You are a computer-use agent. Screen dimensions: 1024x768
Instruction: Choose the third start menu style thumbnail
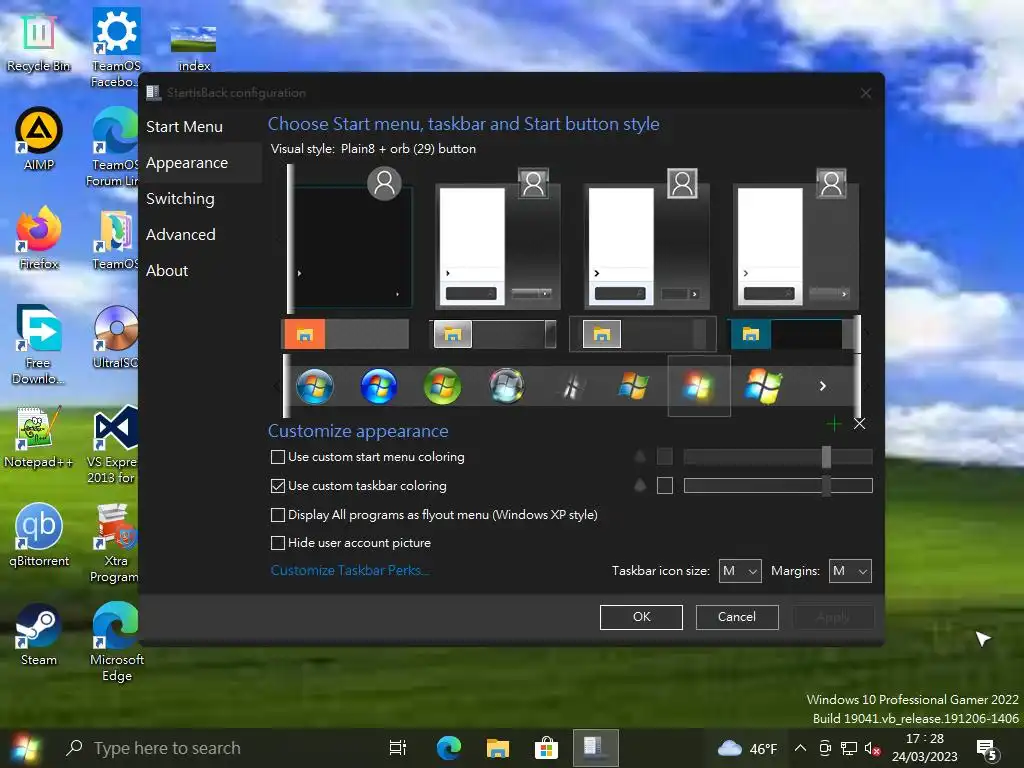[x=647, y=238]
